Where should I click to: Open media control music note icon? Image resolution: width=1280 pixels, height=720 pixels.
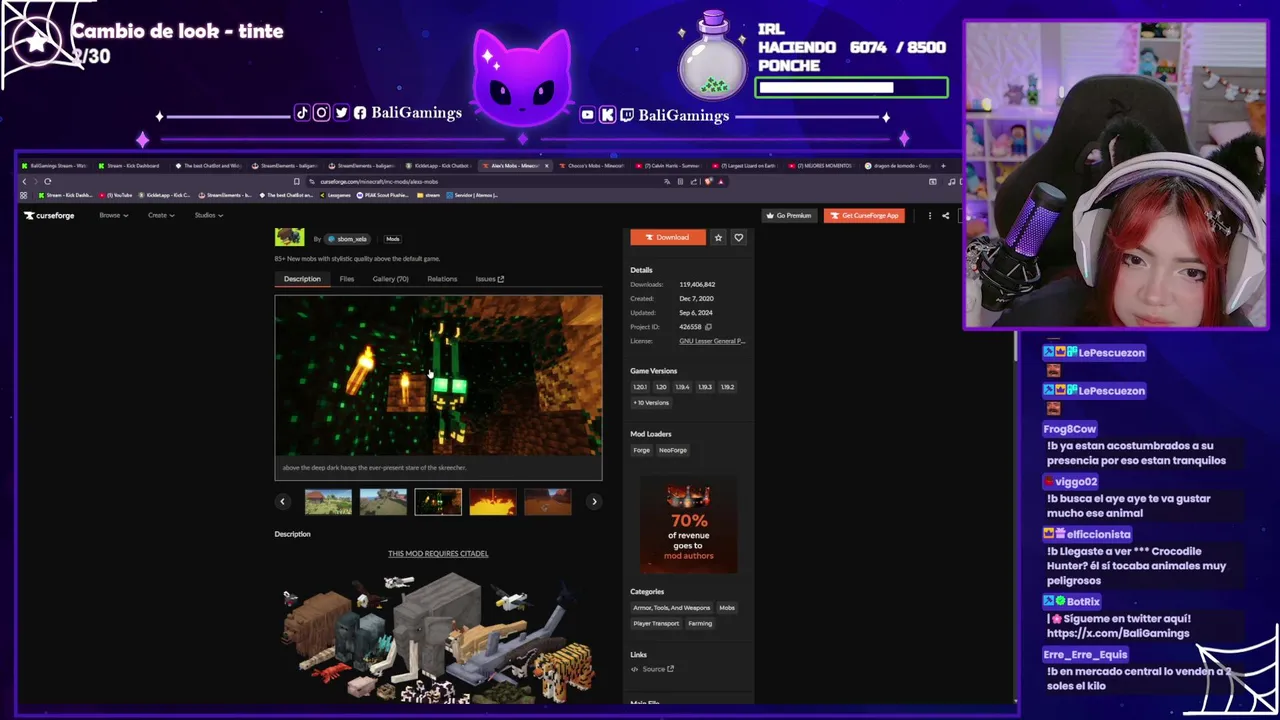[951, 182]
